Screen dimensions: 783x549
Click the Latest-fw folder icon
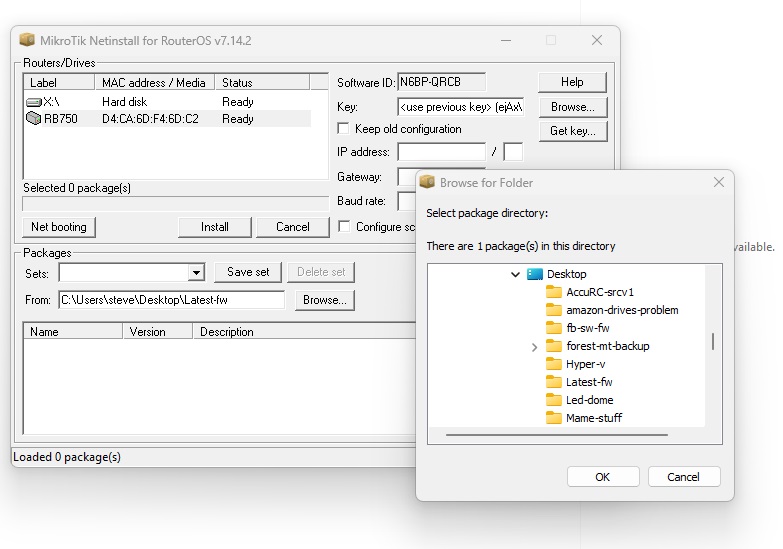[x=554, y=382]
